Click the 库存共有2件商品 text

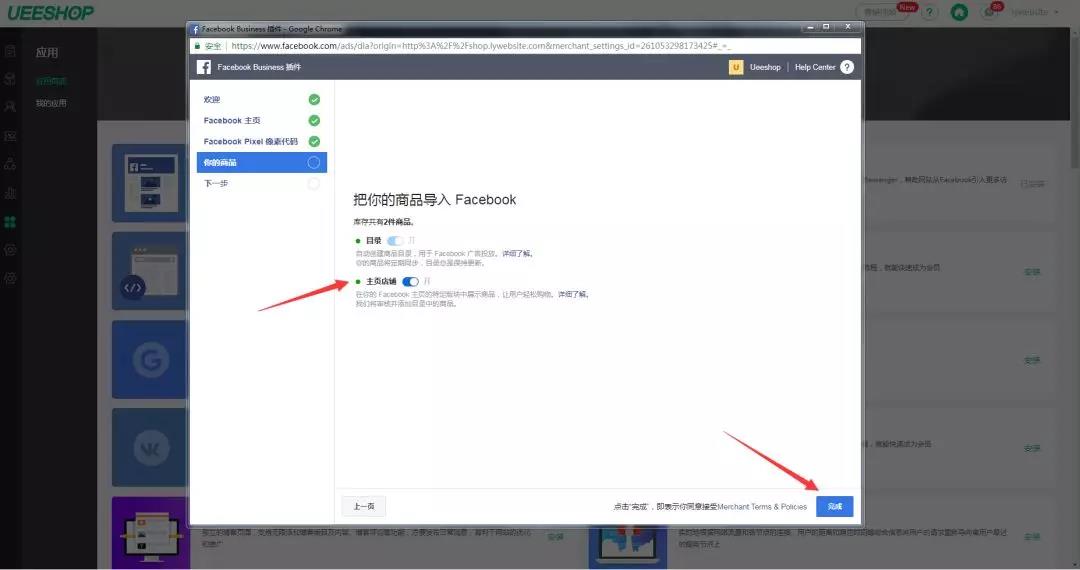383,222
